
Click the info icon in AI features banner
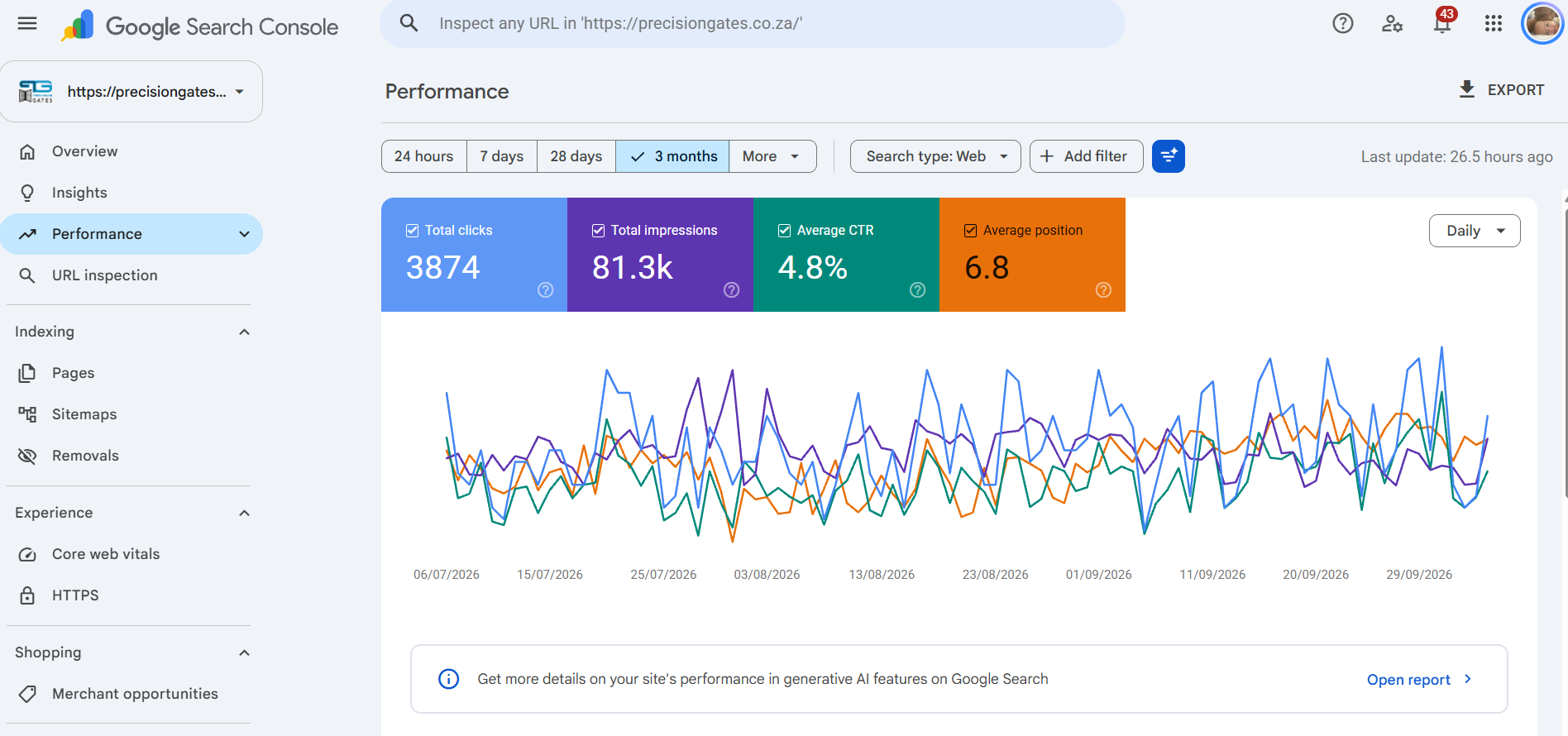(448, 679)
